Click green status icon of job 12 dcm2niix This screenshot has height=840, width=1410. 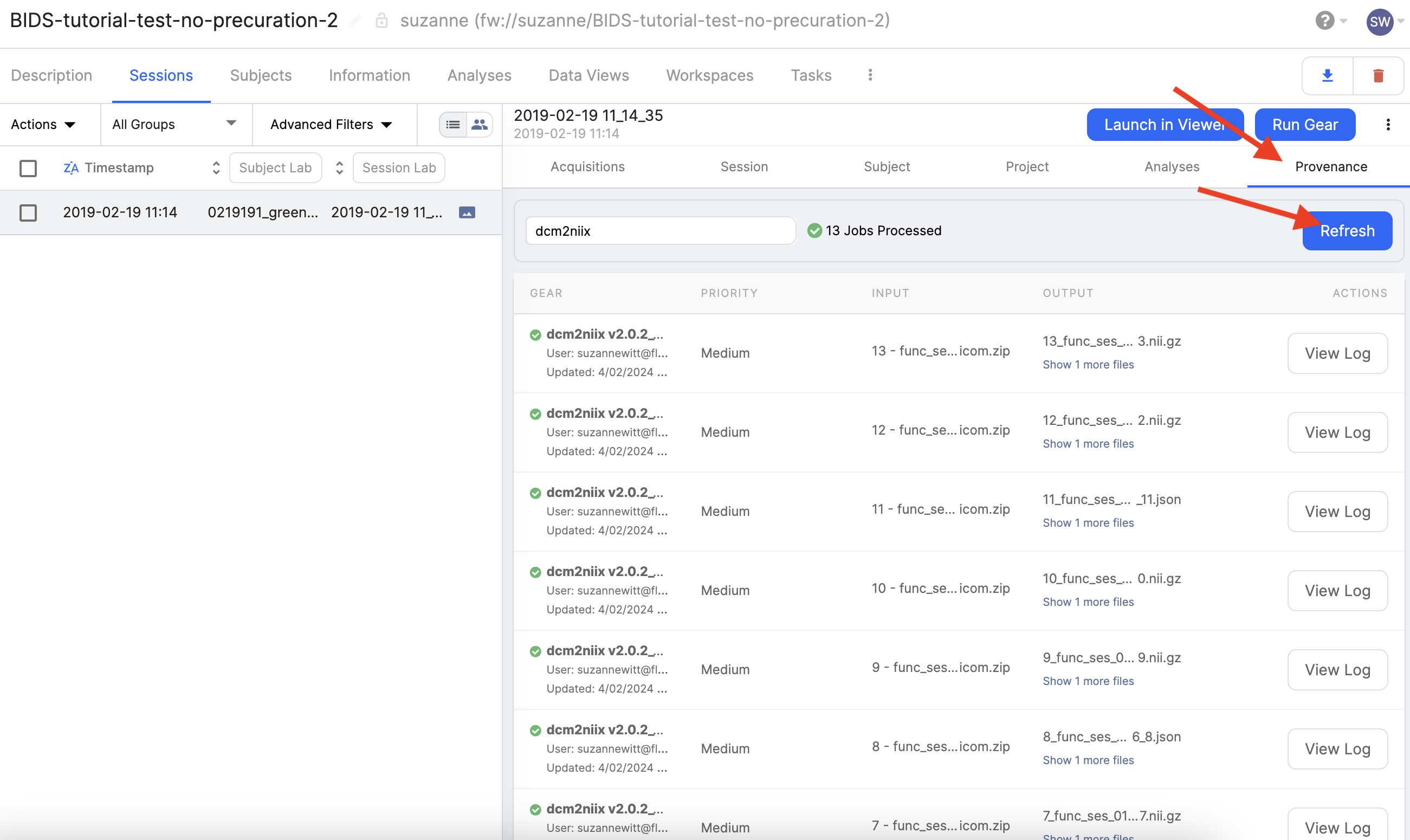point(535,415)
